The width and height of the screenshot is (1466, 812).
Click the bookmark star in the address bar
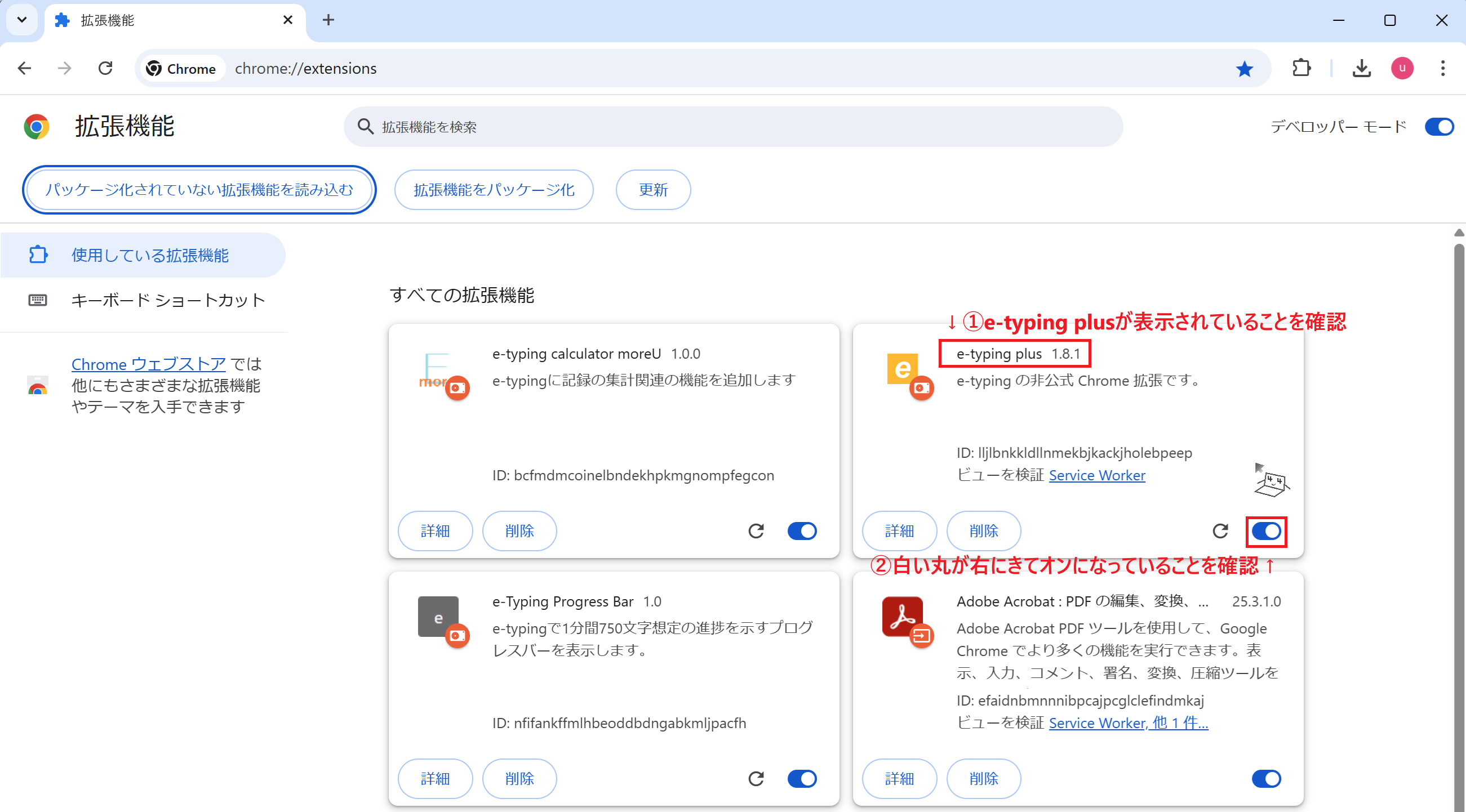(x=1244, y=69)
